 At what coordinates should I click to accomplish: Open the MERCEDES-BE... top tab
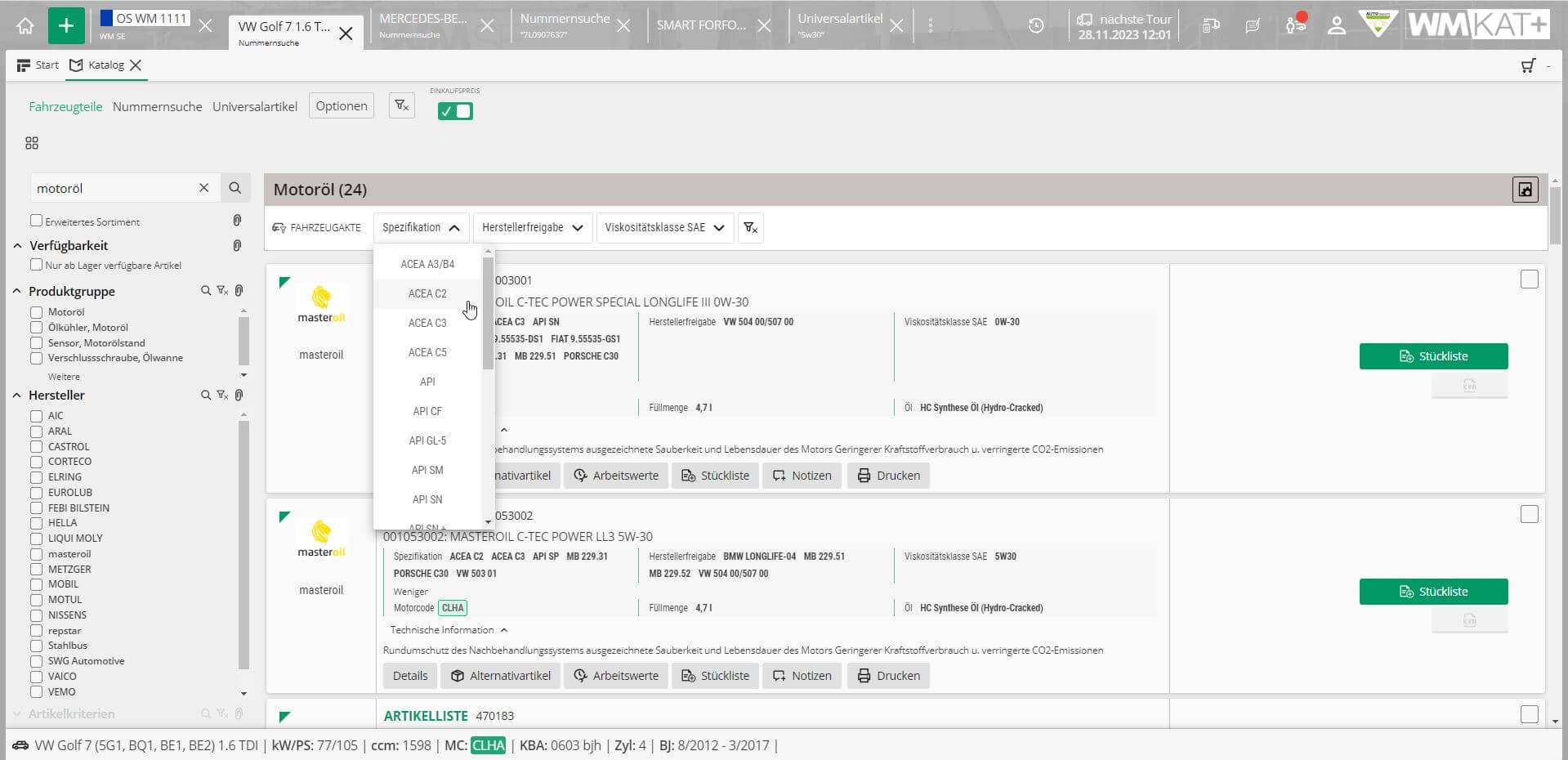coord(422,25)
